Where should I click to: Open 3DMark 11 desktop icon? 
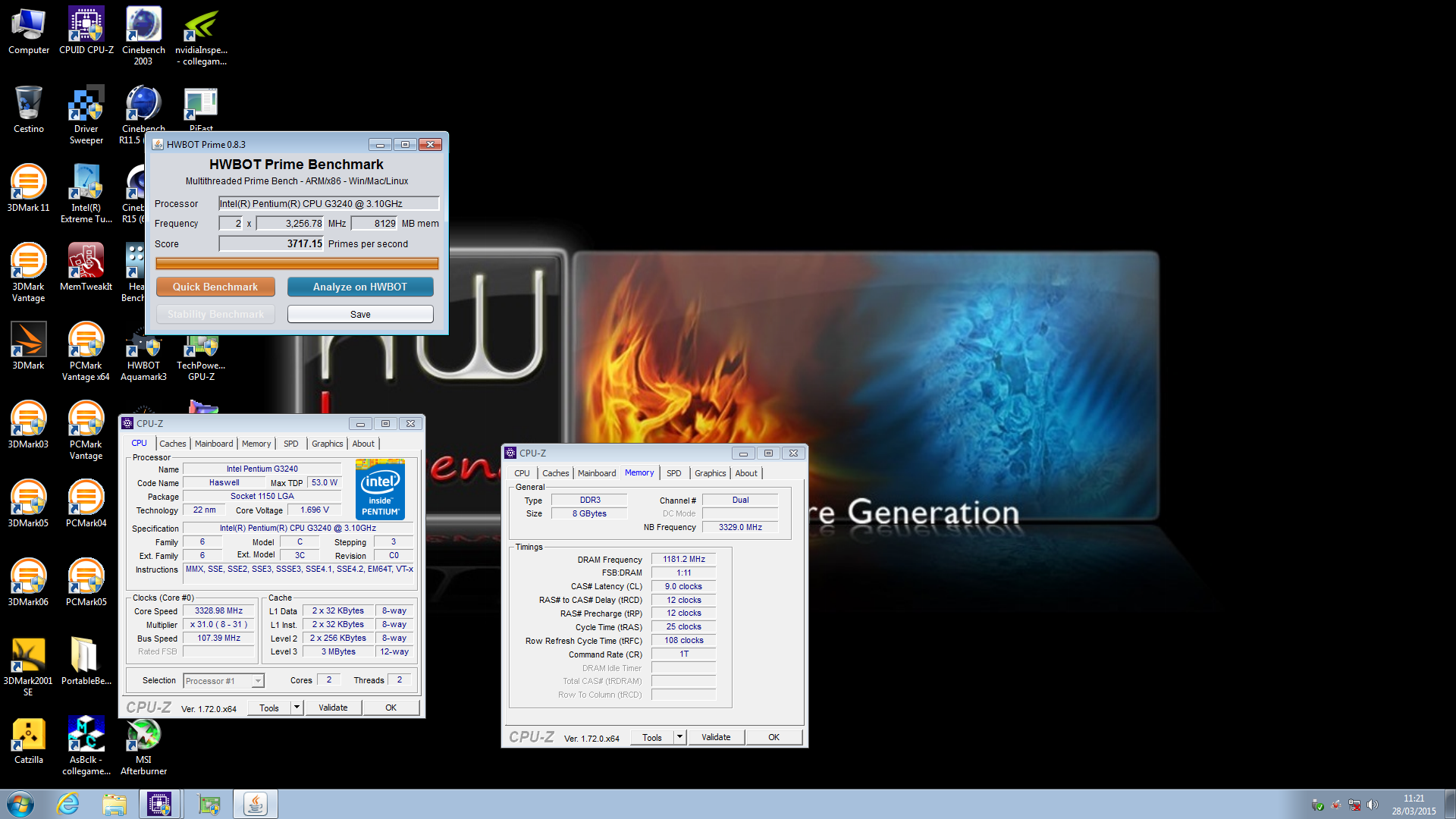click(x=29, y=188)
